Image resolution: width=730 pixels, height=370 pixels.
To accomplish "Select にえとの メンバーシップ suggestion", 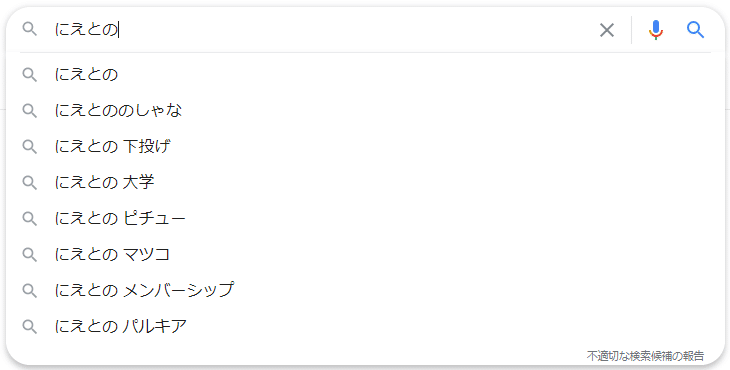I will 365,290.
